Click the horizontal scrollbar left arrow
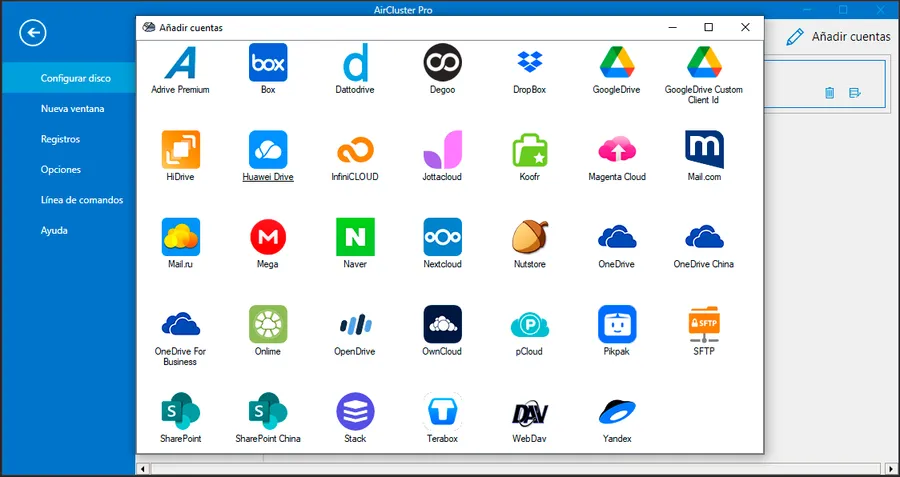Screen dimensions: 900x477 click(x=143, y=469)
